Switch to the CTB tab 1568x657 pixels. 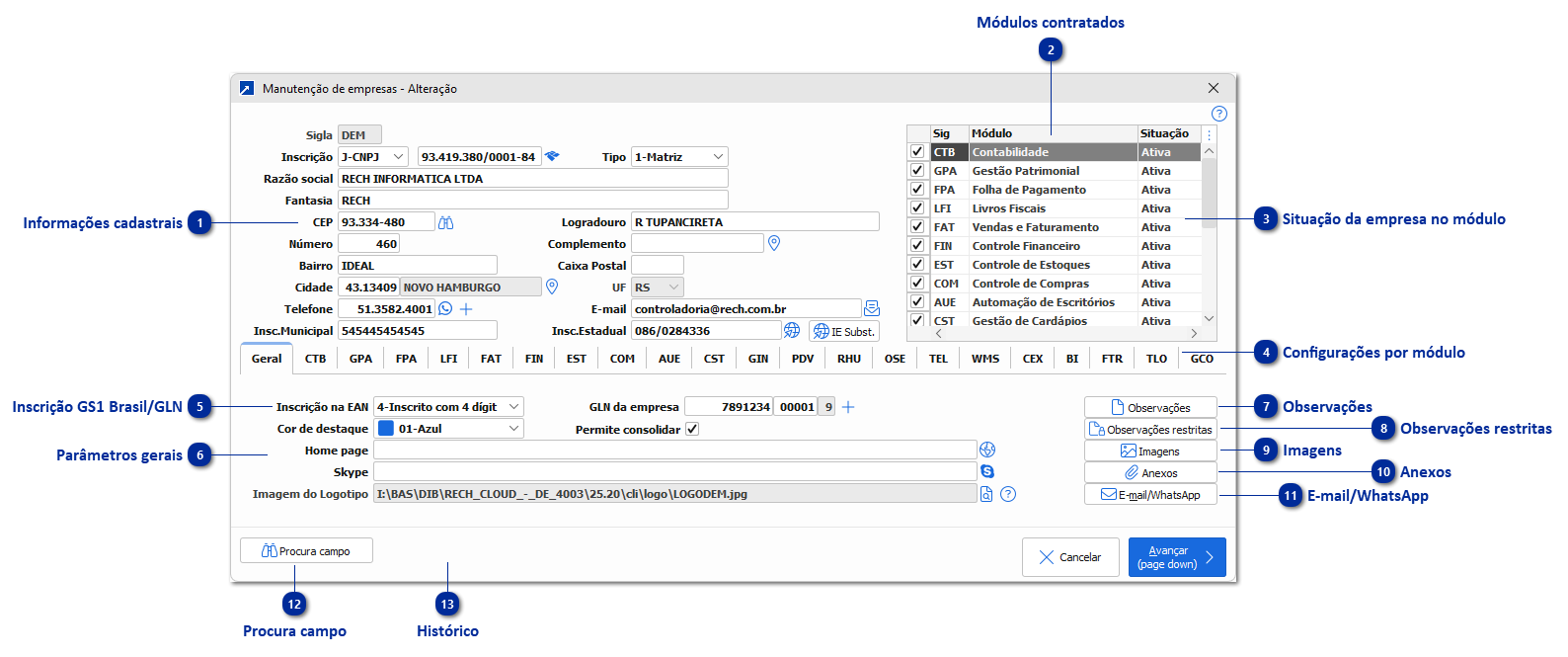pos(315,359)
